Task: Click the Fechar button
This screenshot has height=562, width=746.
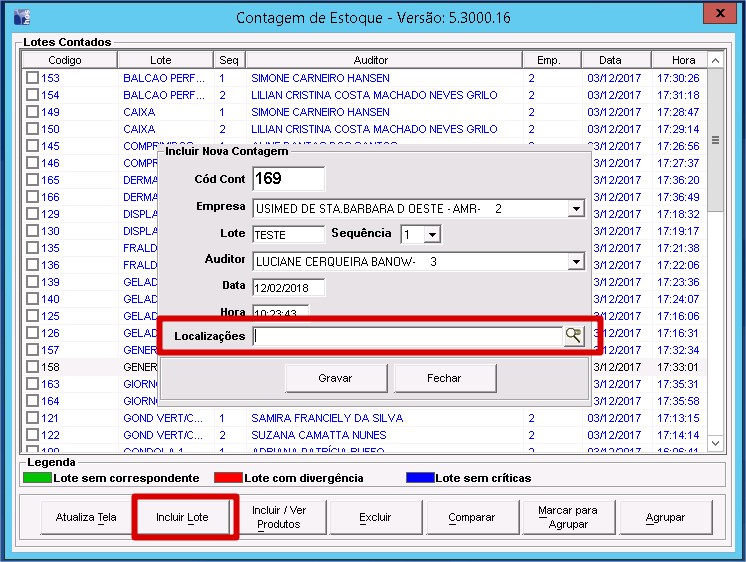Action: [x=444, y=378]
